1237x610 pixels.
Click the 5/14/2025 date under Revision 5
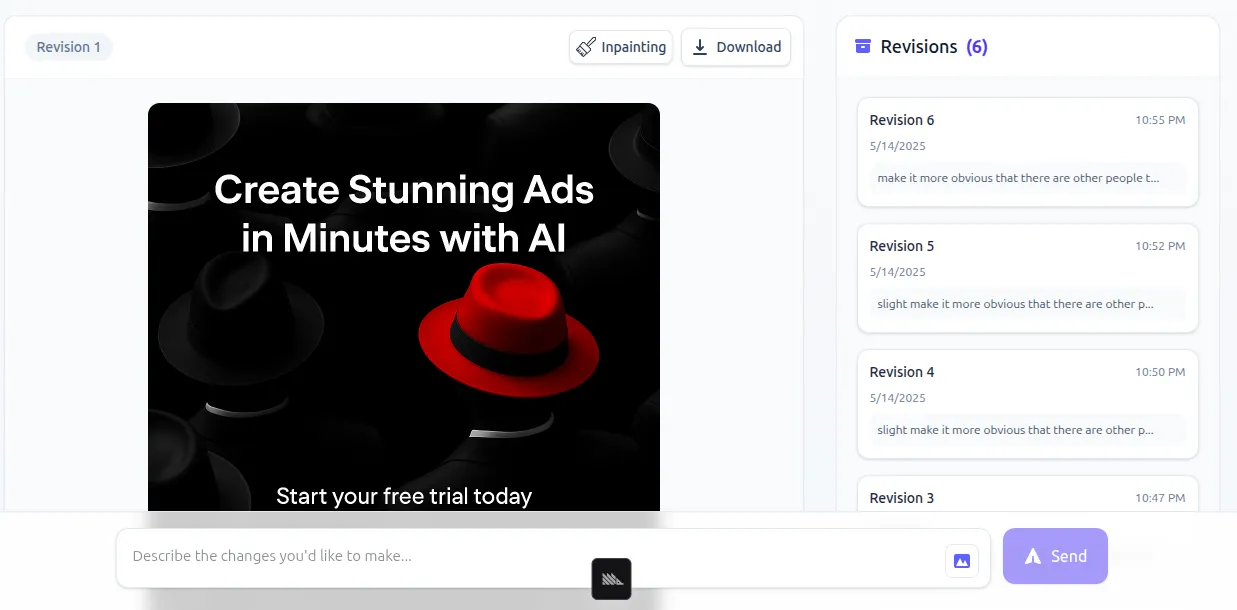click(898, 272)
